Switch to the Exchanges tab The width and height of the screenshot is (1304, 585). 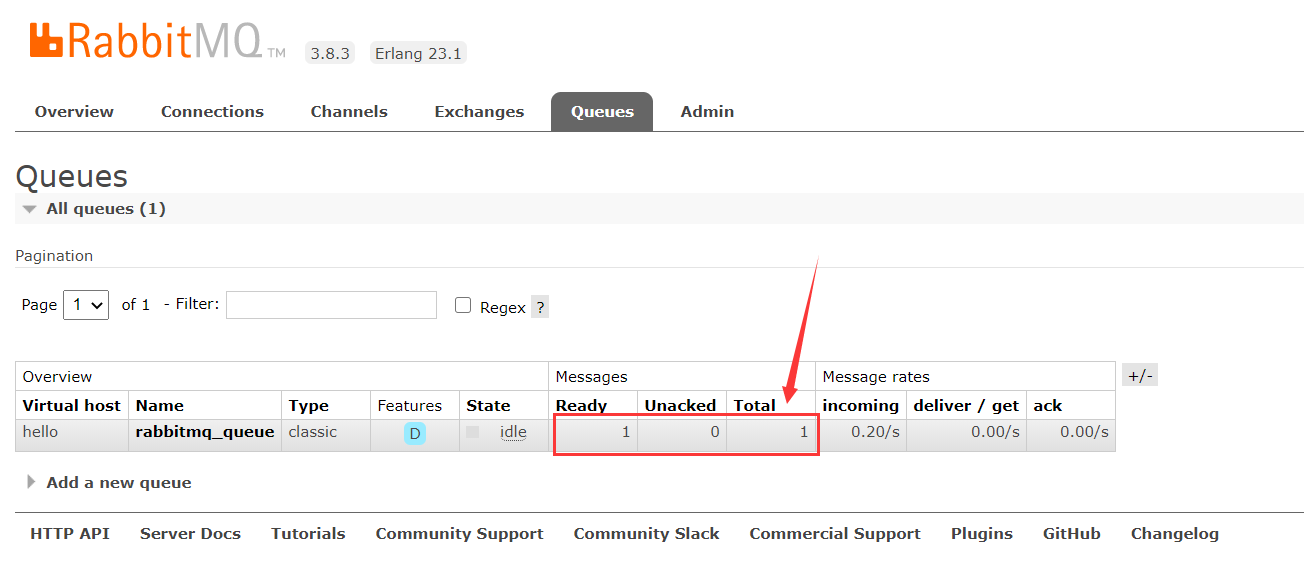click(x=479, y=112)
